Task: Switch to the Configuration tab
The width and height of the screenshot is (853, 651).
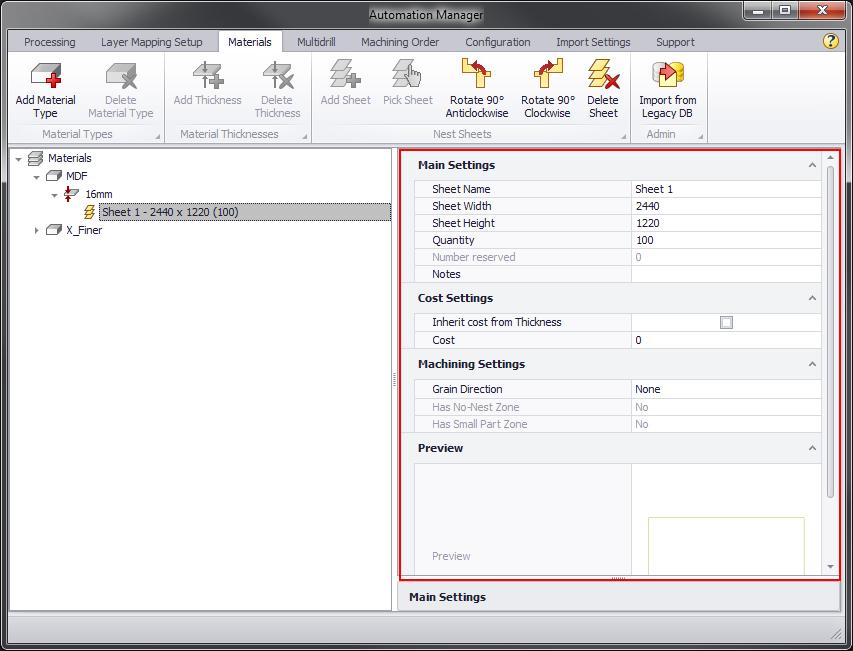Action: pyautogui.click(x=497, y=42)
